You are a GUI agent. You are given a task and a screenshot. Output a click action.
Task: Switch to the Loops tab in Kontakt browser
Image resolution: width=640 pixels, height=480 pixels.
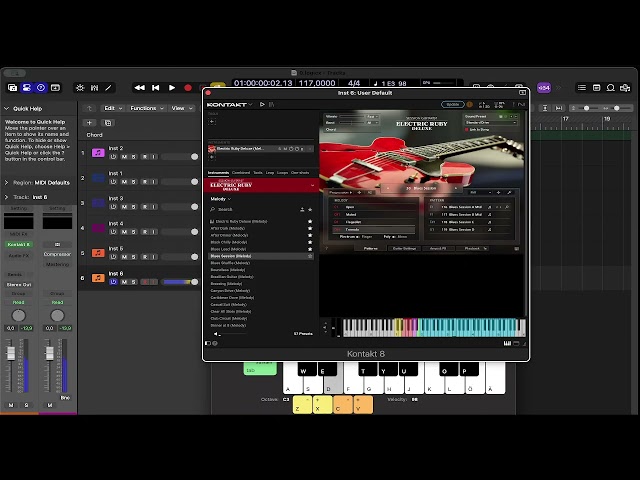pos(282,173)
